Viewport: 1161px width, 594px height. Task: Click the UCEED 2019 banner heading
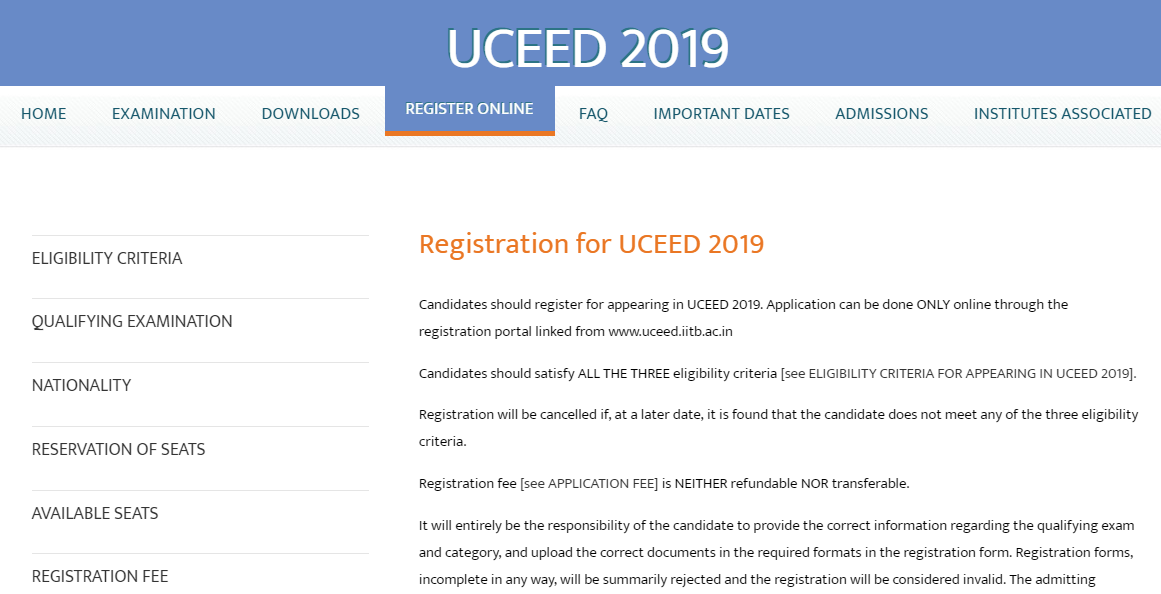588,44
